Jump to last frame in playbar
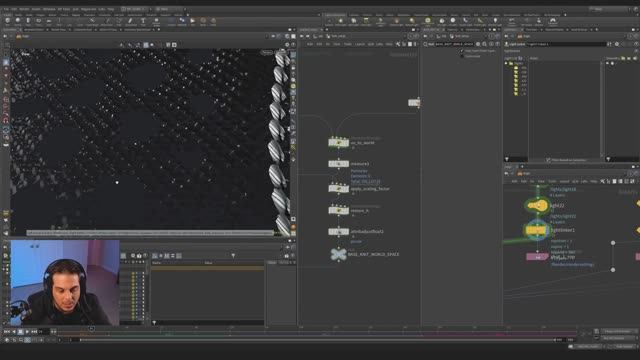This screenshot has height=360, width=640. point(34,332)
